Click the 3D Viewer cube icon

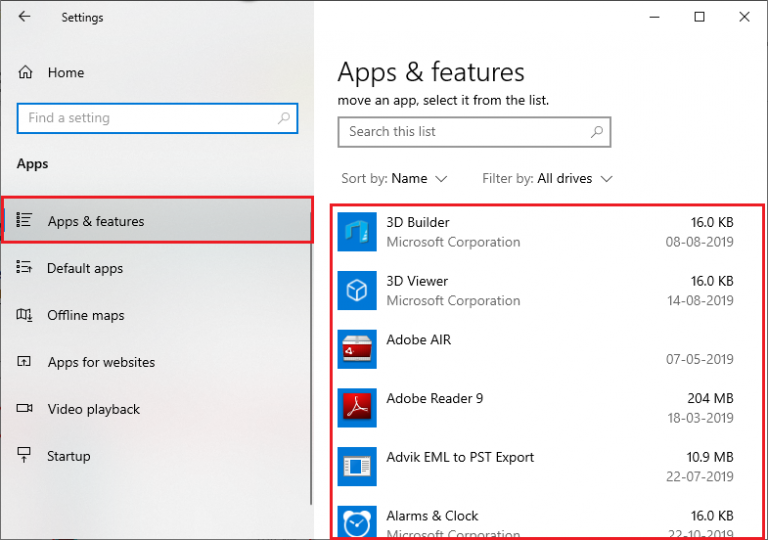pyautogui.click(x=357, y=291)
